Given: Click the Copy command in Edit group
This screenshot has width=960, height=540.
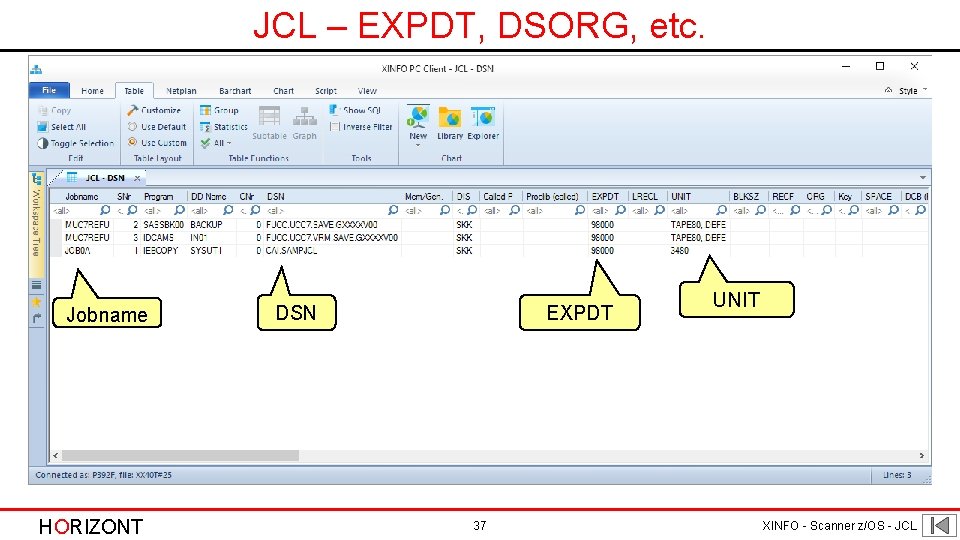Looking at the screenshot, I should pos(54,110).
